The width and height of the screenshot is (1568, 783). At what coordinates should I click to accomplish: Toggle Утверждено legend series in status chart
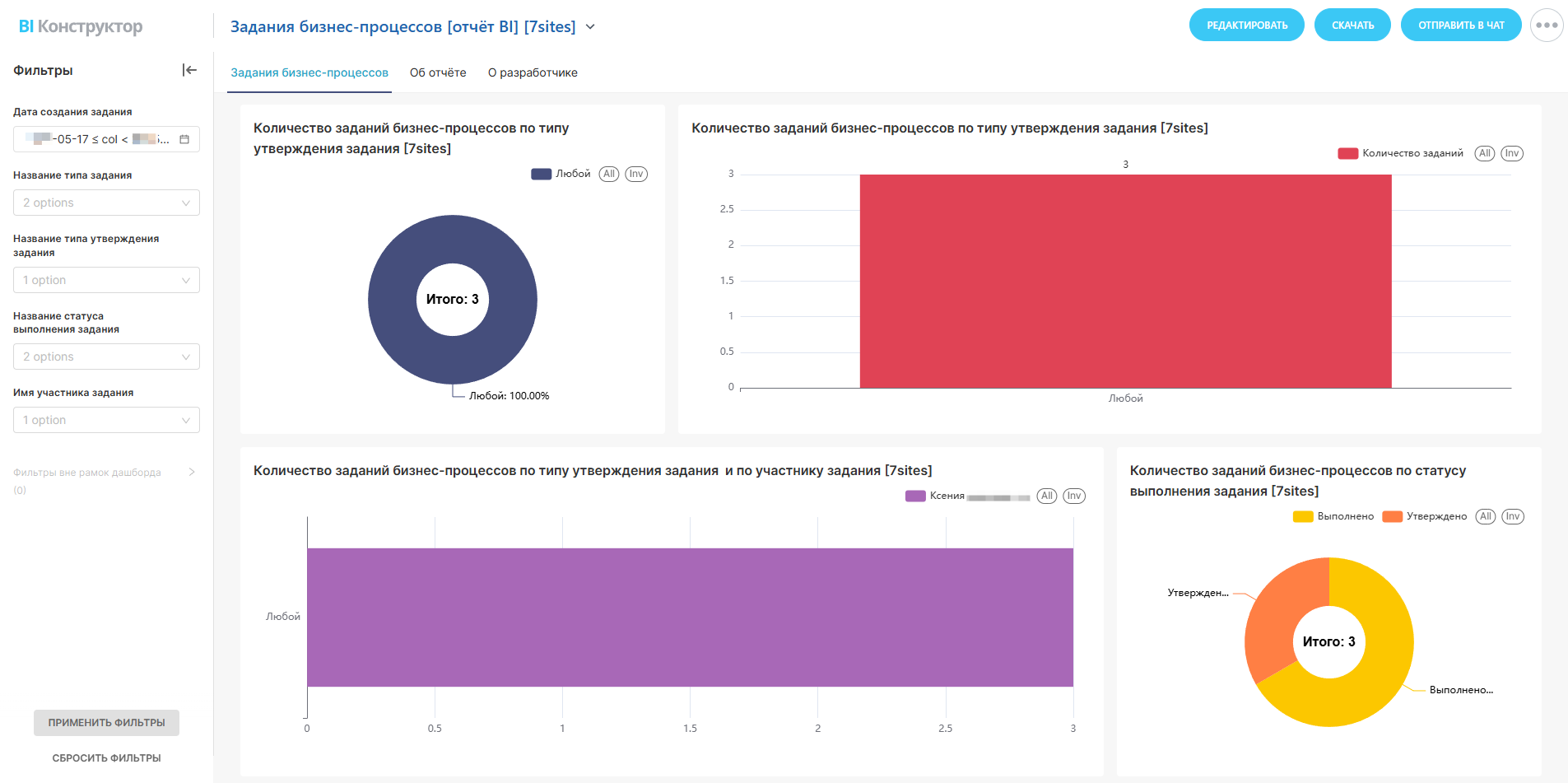tap(1425, 516)
